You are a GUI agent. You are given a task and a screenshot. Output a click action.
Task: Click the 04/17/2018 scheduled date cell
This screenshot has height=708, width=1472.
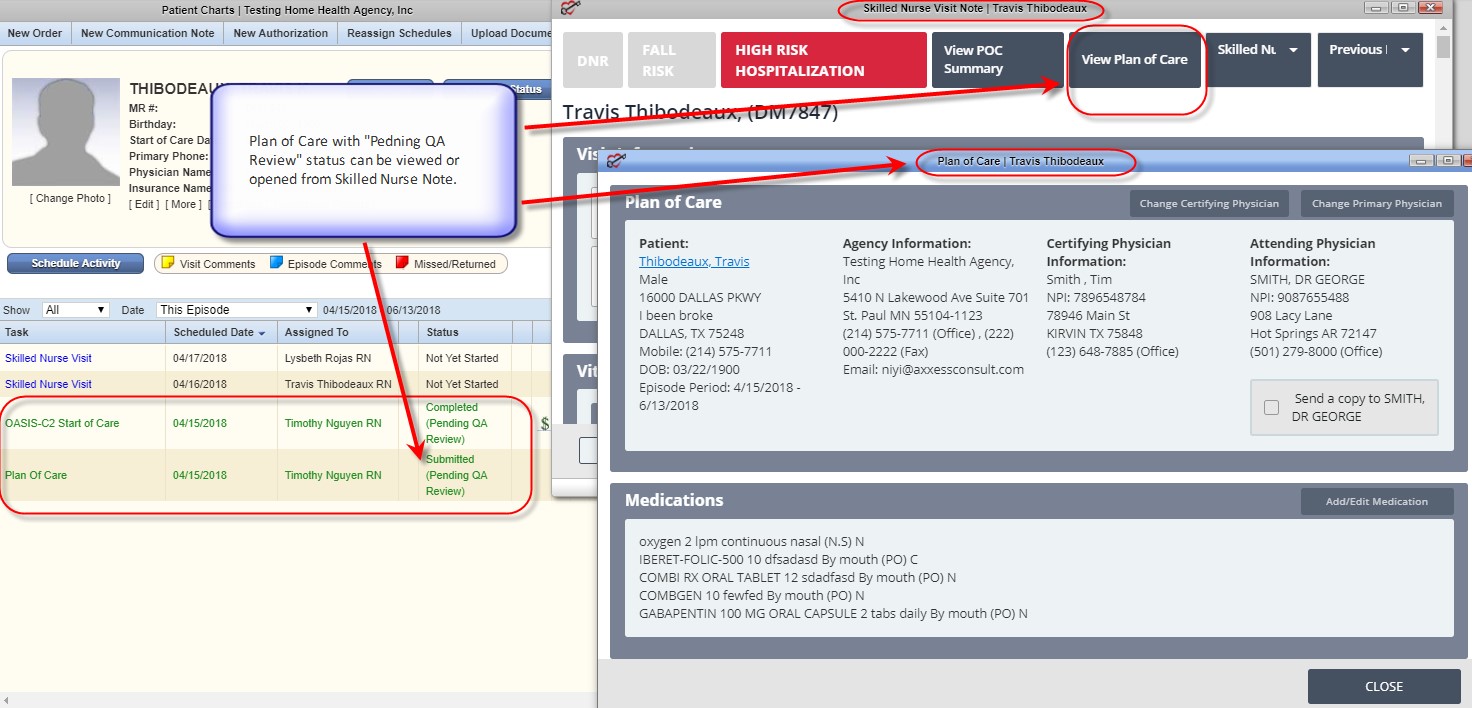point(199,358)
